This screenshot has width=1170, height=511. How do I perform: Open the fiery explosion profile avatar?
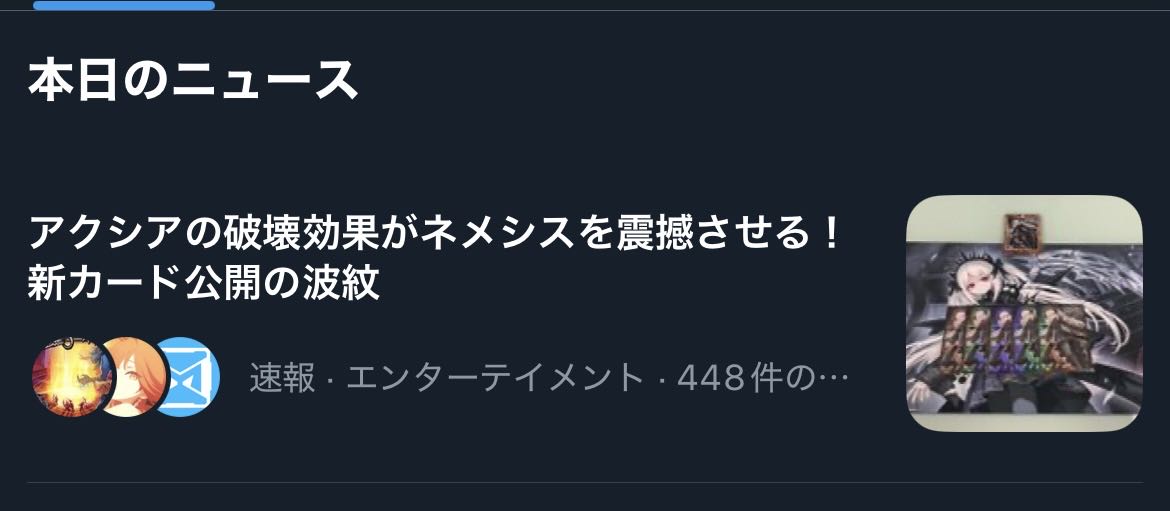pos(72,377)
